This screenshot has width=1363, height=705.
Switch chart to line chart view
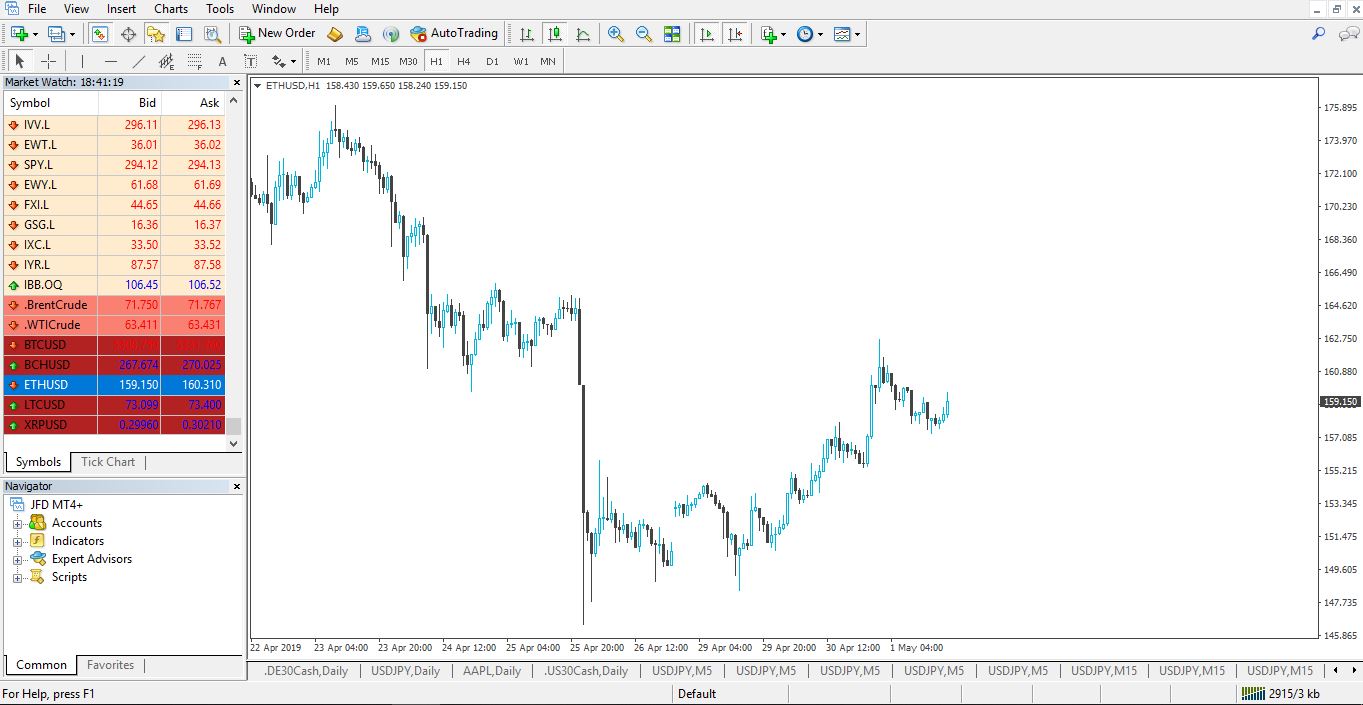pyautogui.click(x=583, y=34)
